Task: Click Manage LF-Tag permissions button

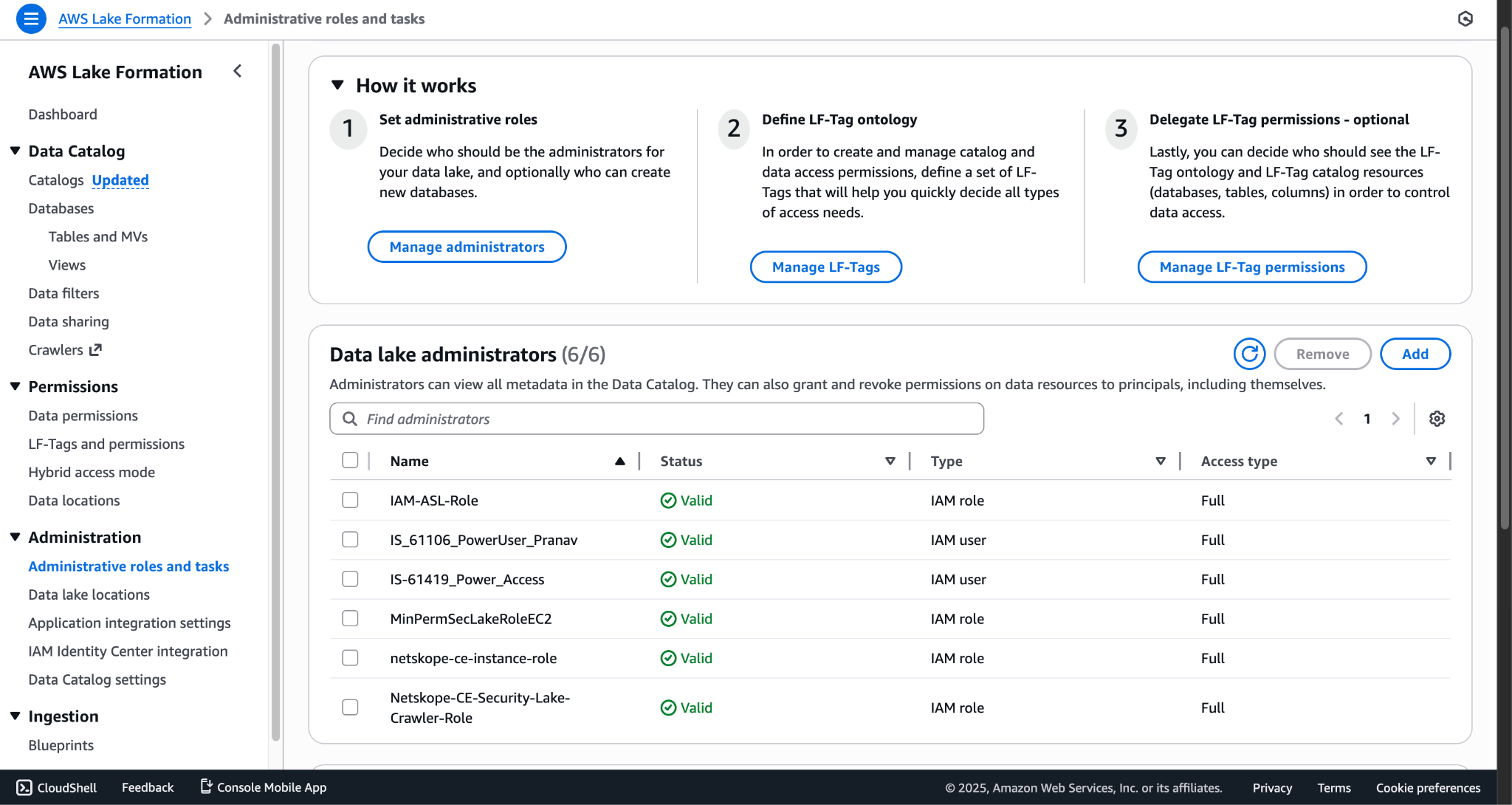Action: [1252, 267]
